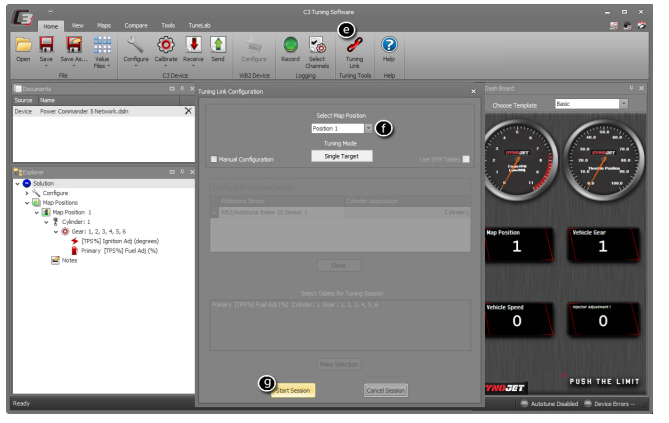Float the Explorer panel window button
The image size is (669, 423).
(x=172, y=172)
